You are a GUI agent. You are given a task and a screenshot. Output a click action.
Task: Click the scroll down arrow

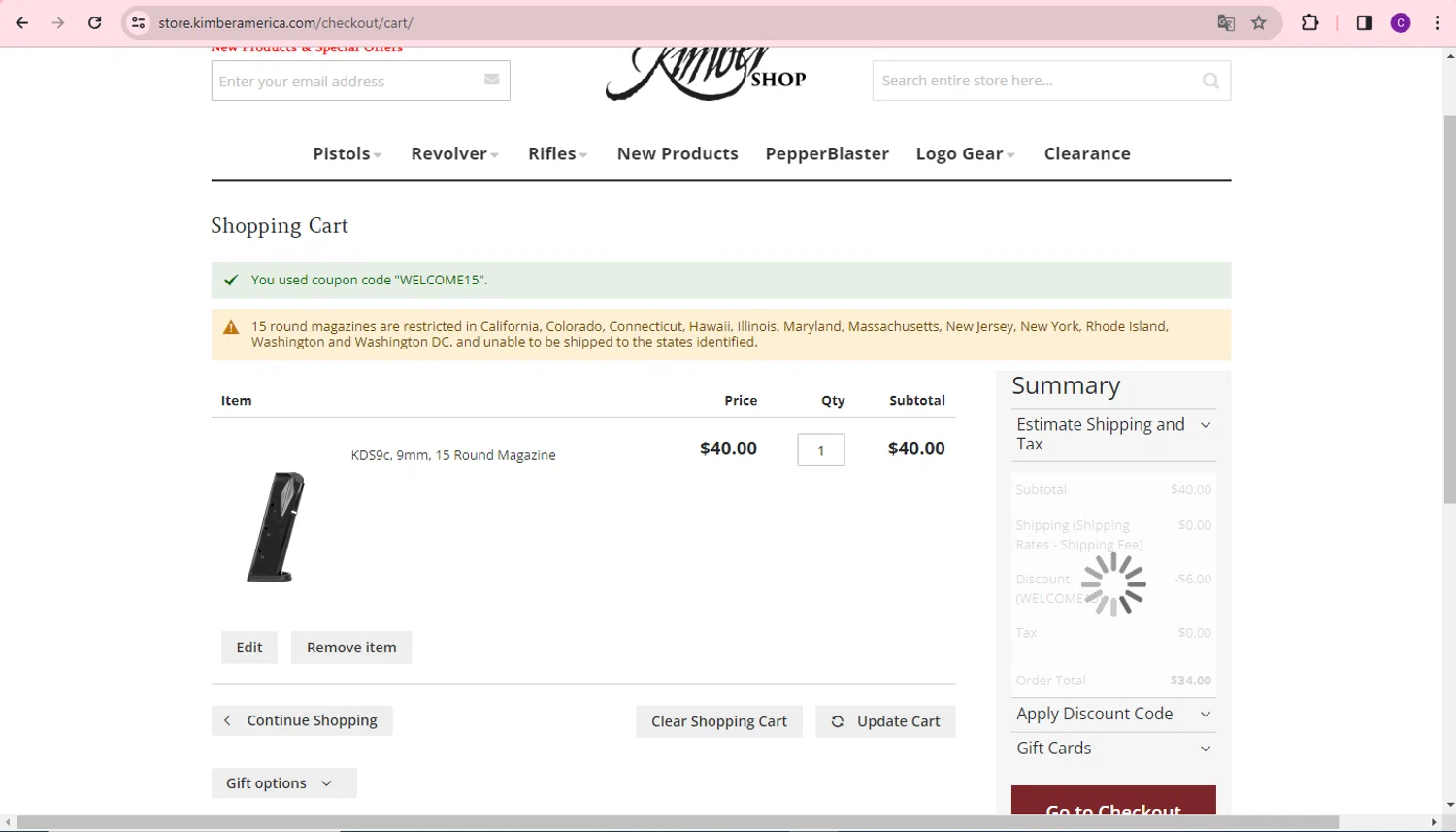(1449, 805)
